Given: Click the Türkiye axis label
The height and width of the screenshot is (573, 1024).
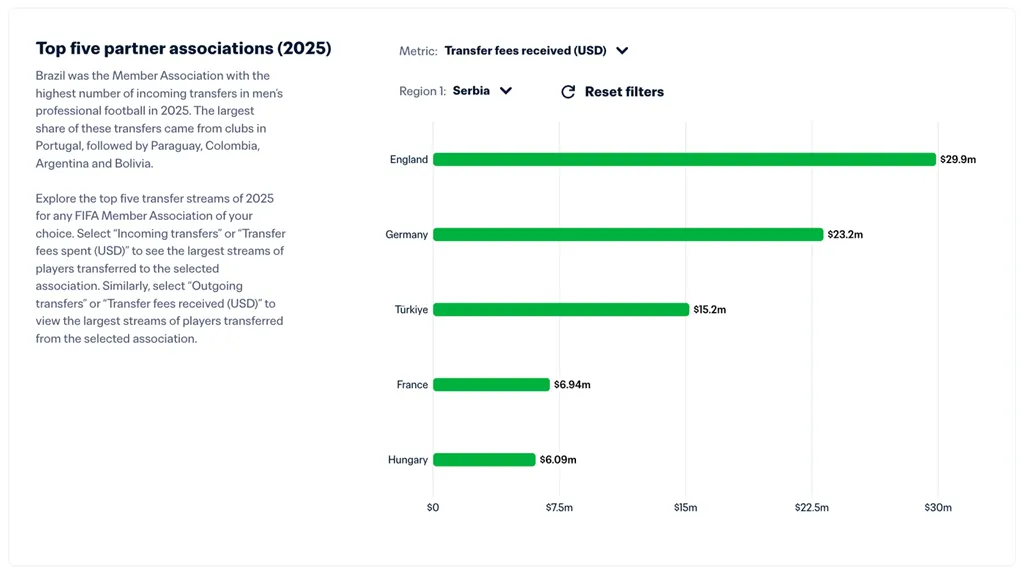Looking at the screenshot, I should tap(411, 310).
